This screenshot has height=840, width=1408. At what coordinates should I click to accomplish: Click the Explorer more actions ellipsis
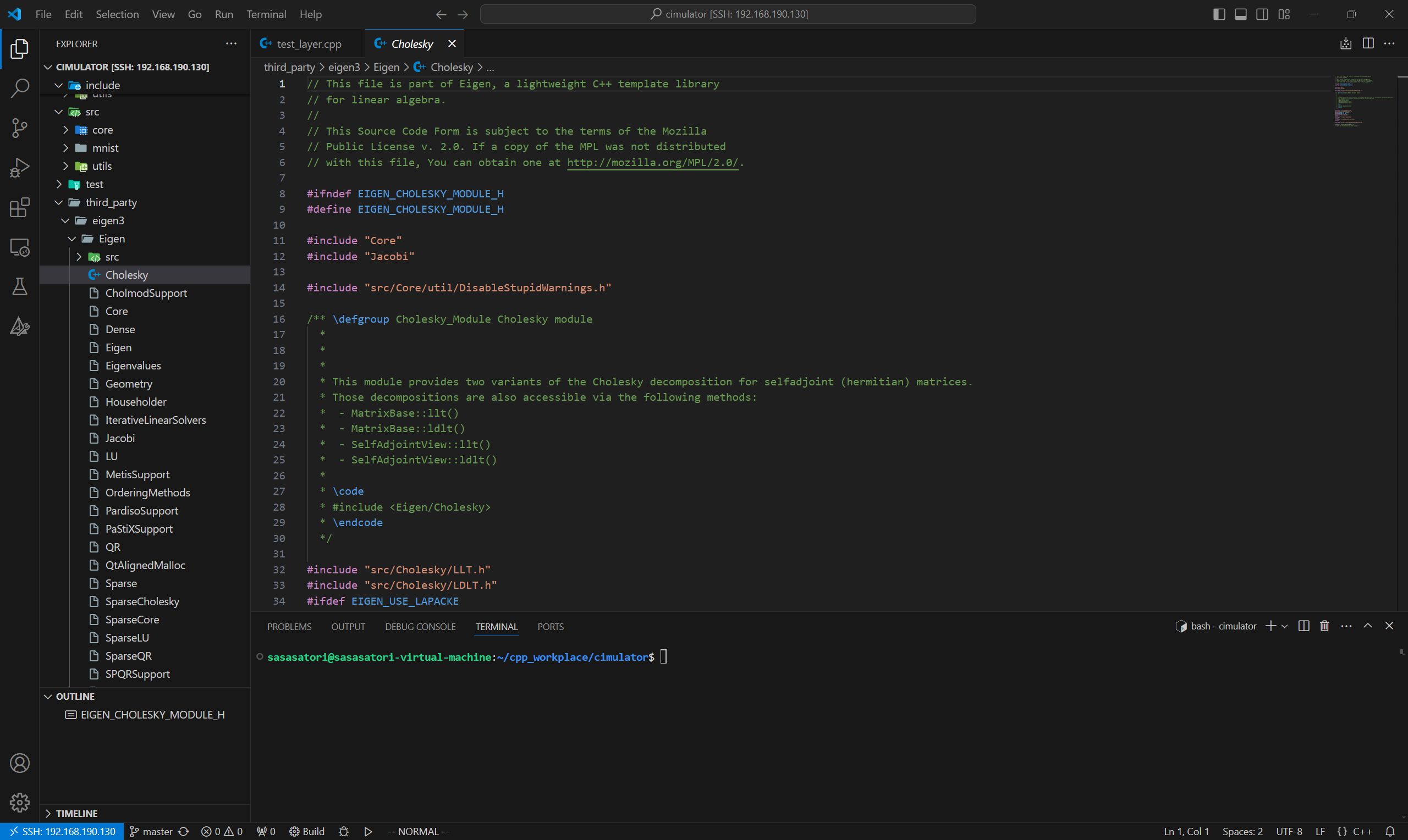pos(231,43)
